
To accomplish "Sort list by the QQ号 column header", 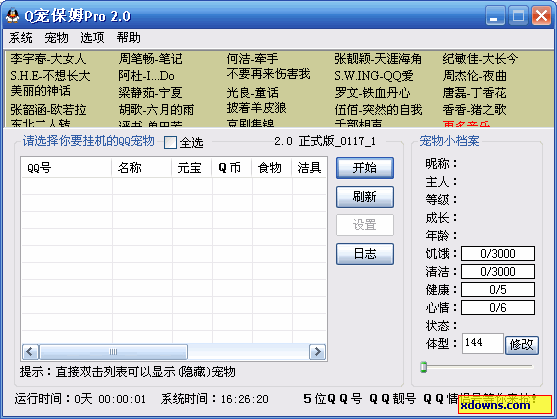I will (66, 168).
